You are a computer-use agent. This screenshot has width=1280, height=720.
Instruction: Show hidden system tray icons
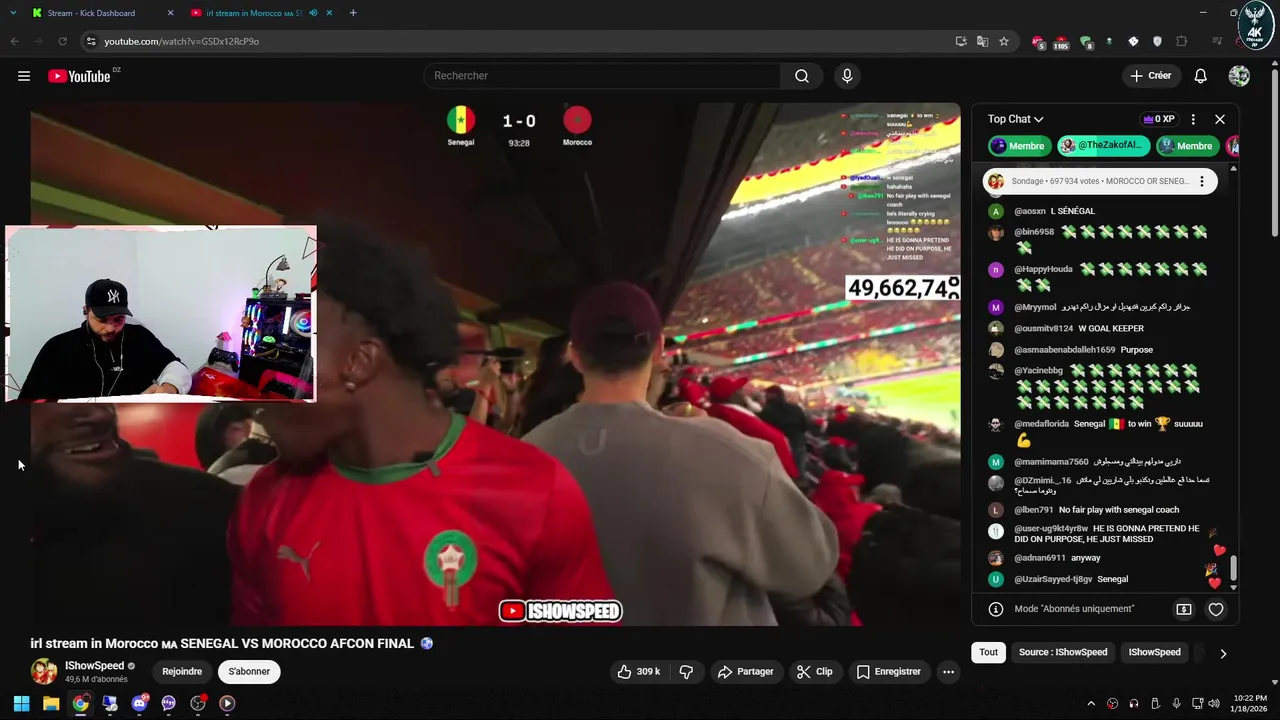tap(1091, 703)
